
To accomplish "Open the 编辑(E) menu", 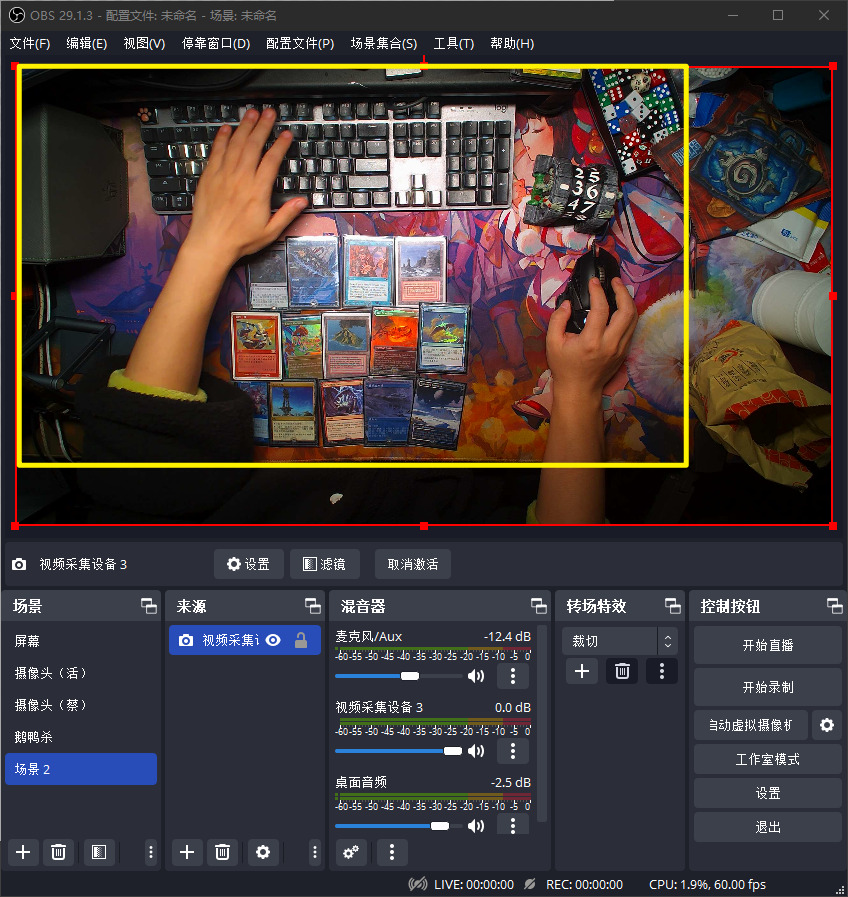I will pyautogui.click(x=86, y=43).
